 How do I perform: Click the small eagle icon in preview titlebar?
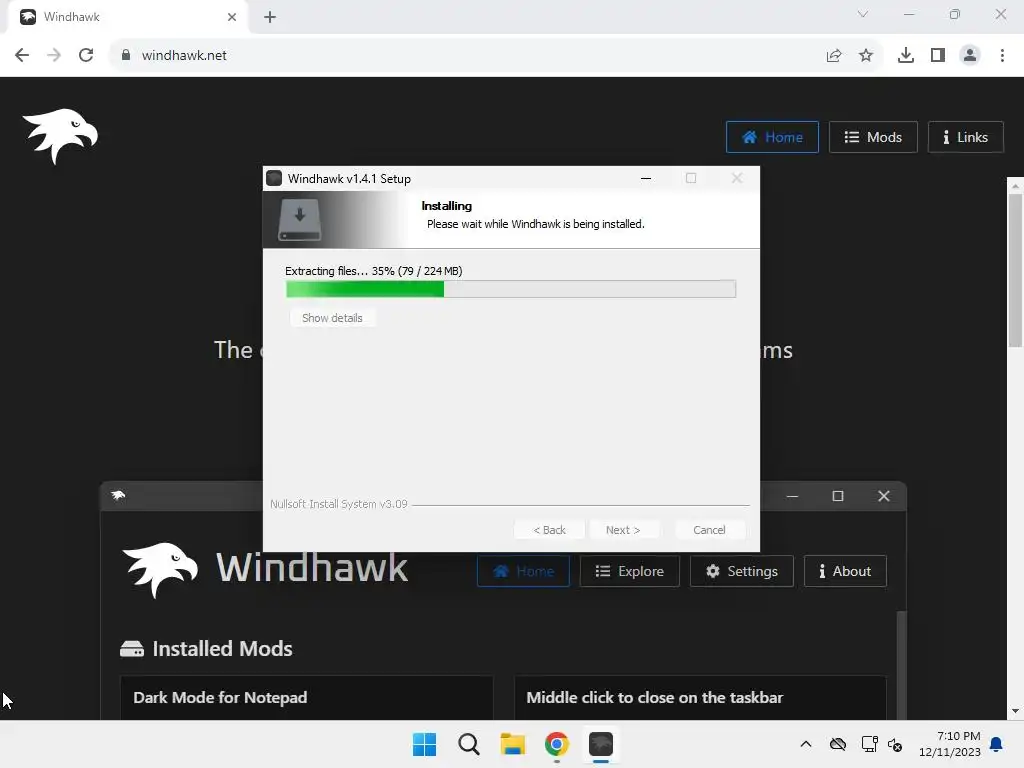coord(118,495)
